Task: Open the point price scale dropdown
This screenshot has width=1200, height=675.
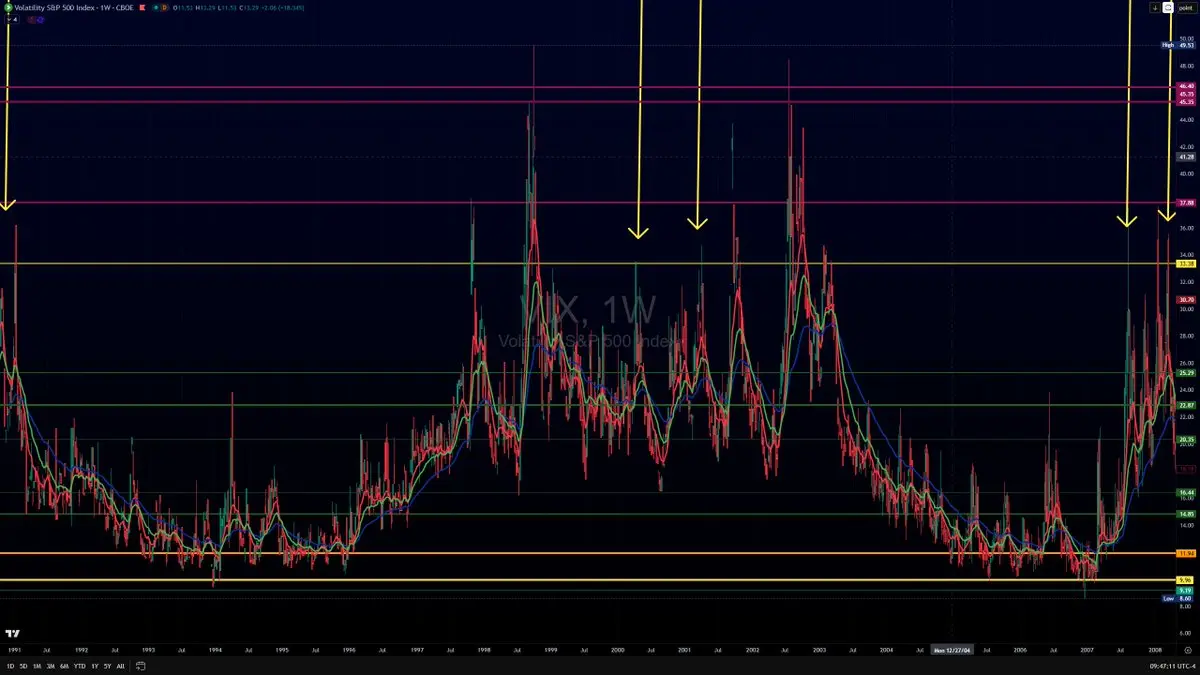Action: 1187,7
